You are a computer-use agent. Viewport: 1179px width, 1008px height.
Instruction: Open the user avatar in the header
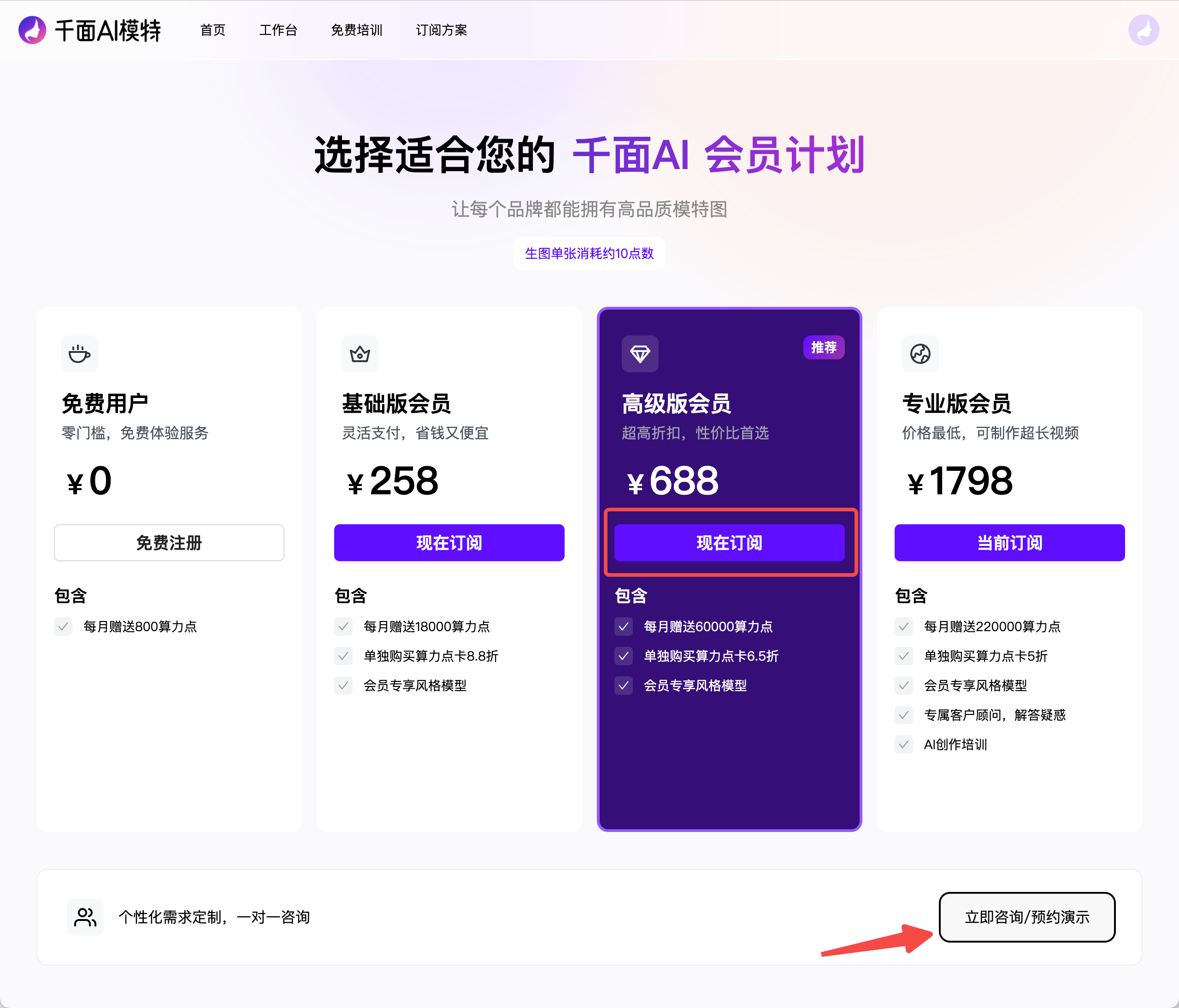[1144, 30]
